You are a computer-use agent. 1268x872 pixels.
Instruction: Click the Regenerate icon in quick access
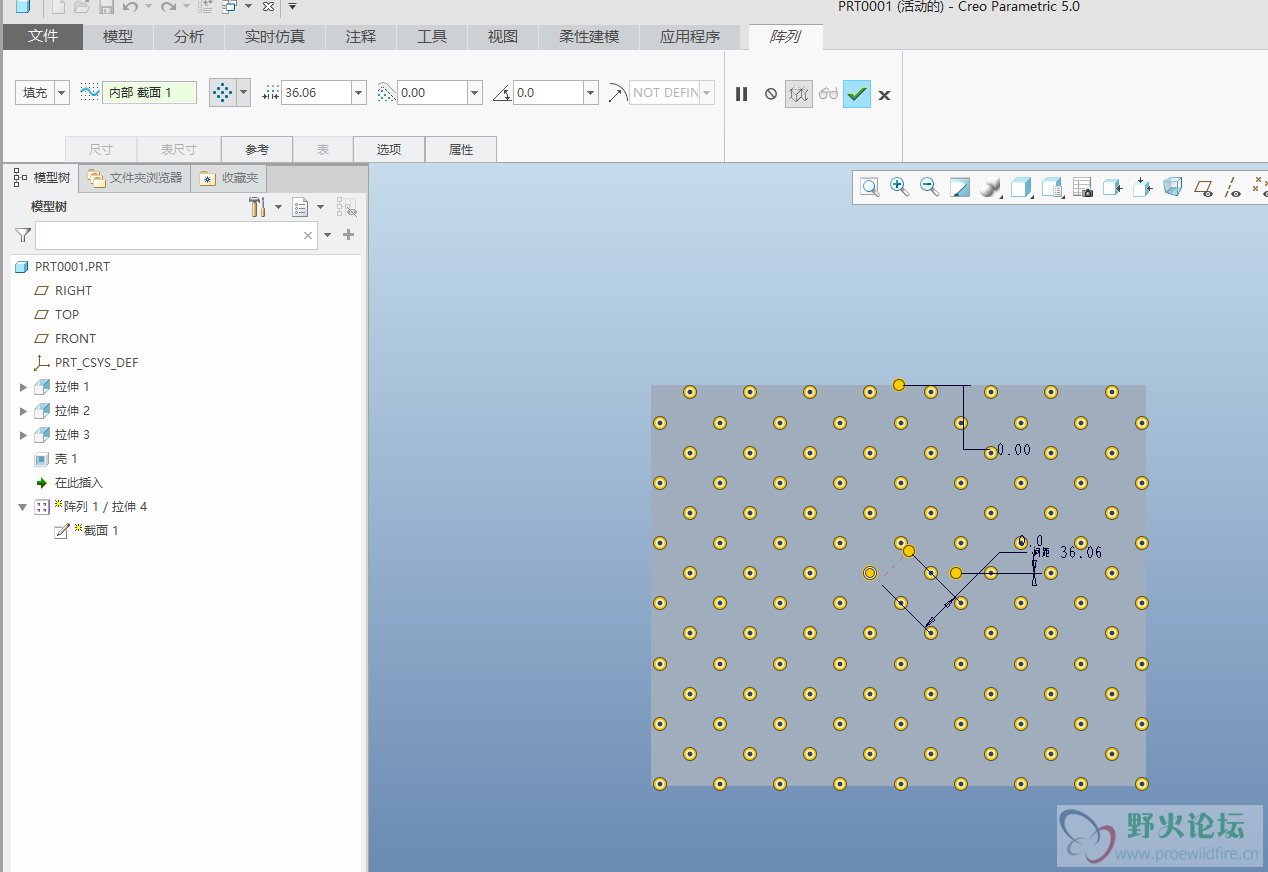tap(205, 7)
